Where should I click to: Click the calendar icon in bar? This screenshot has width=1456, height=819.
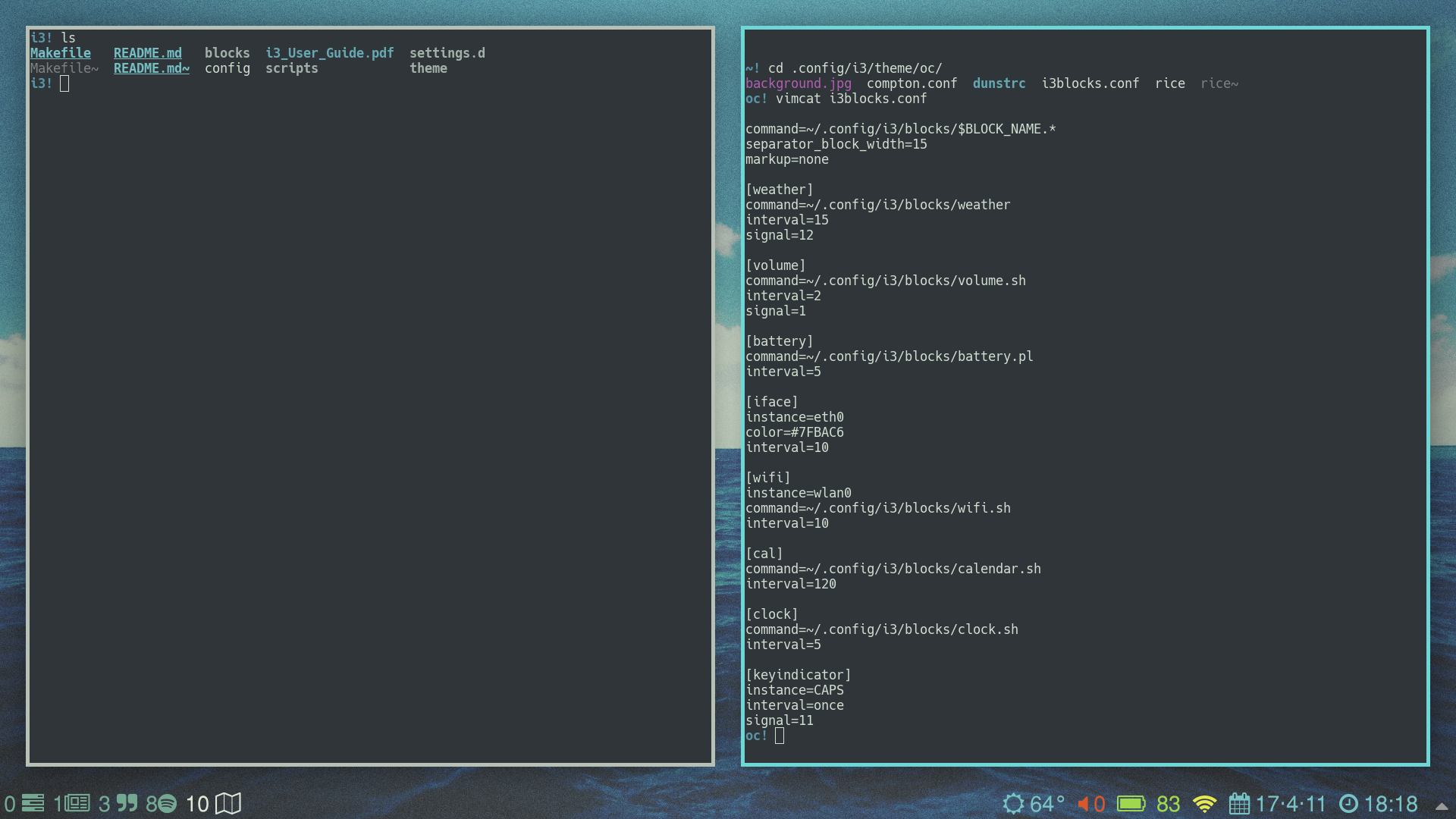[1239, 803]
